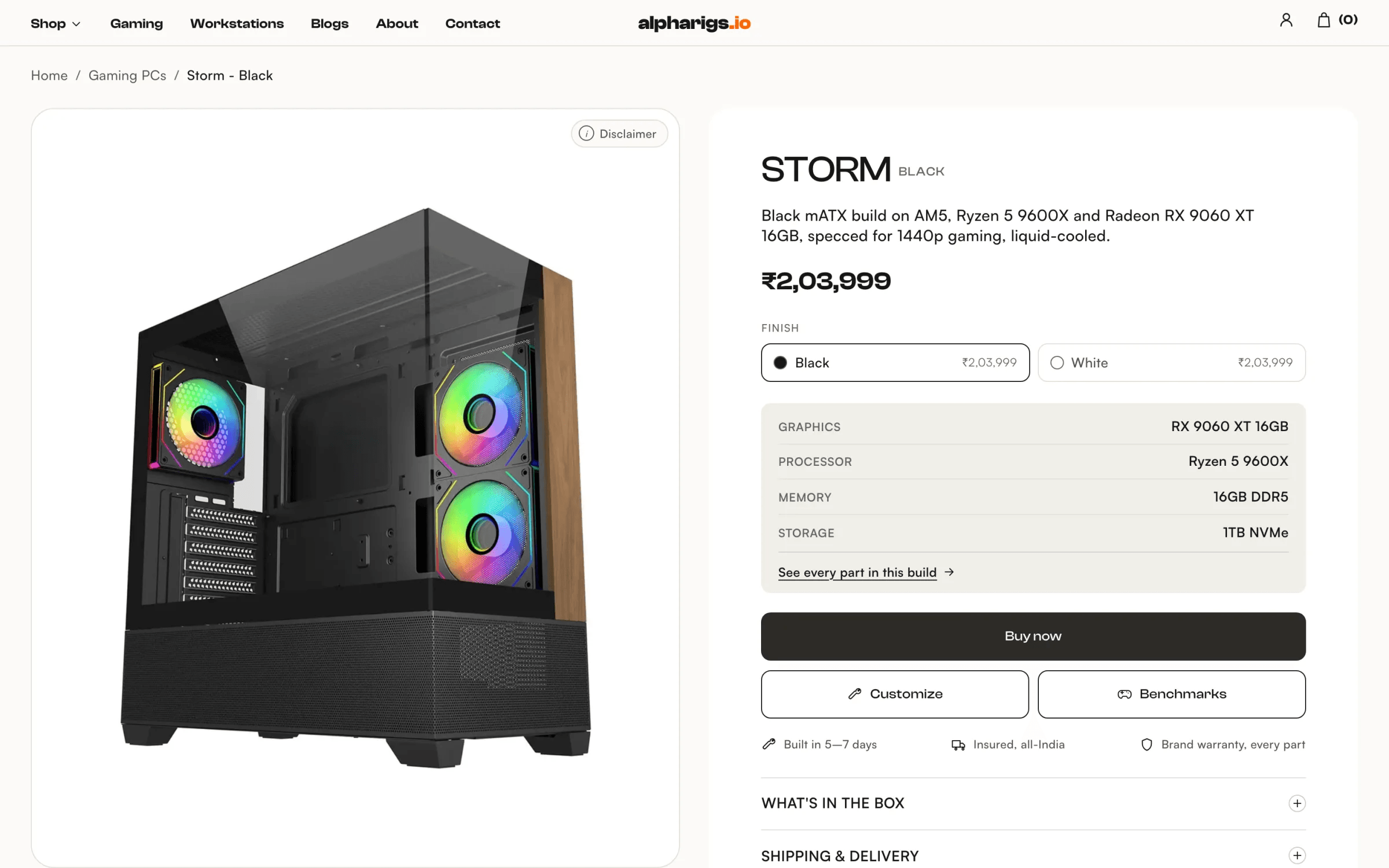Click the arrow after See every part

(x=949, y=572)
